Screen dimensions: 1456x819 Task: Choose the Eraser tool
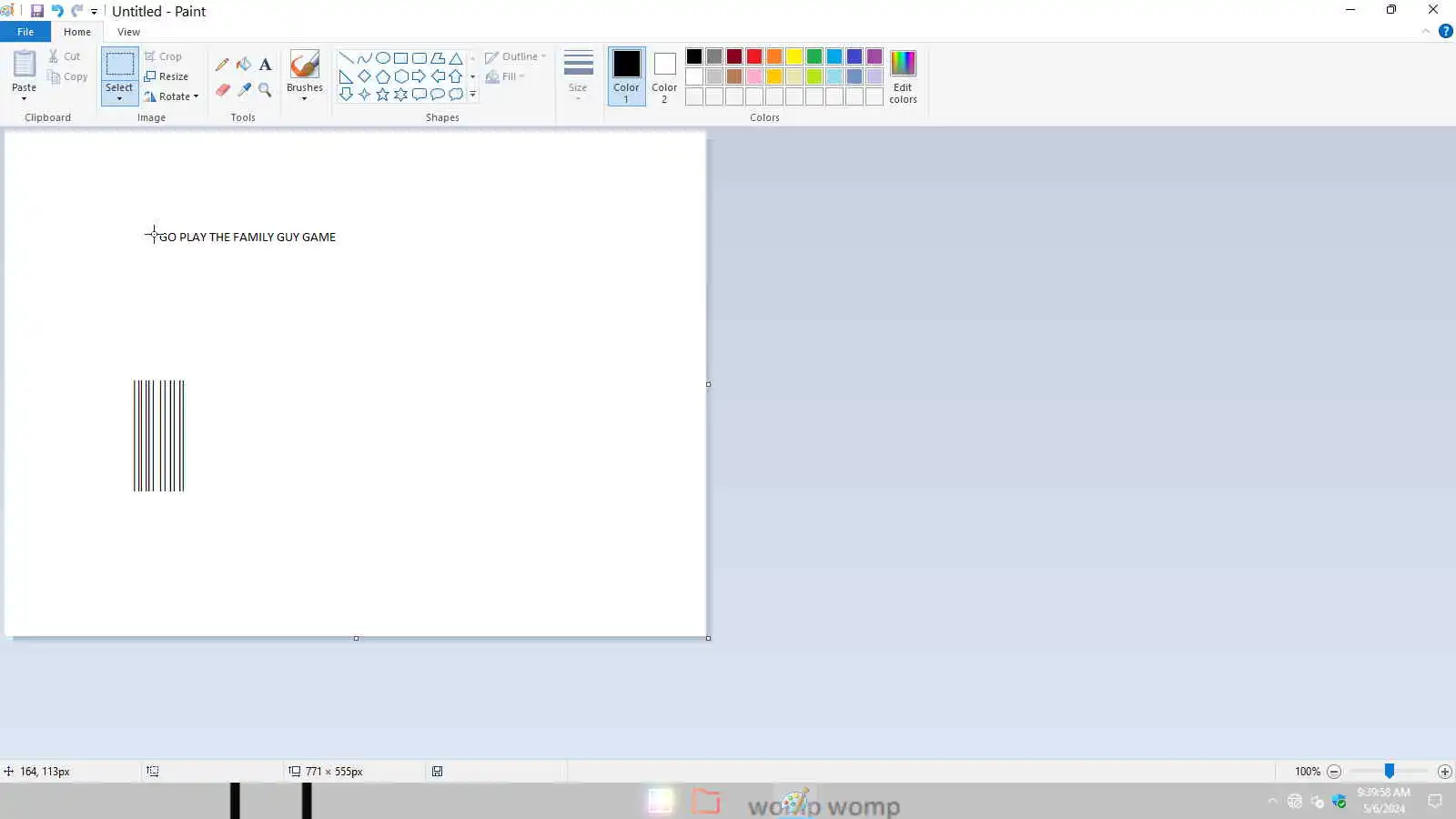tap(222, 89)
